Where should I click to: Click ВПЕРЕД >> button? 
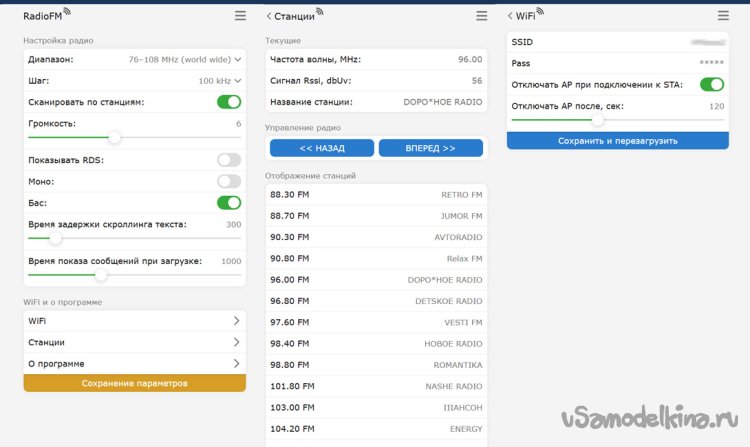pos(430,148)
